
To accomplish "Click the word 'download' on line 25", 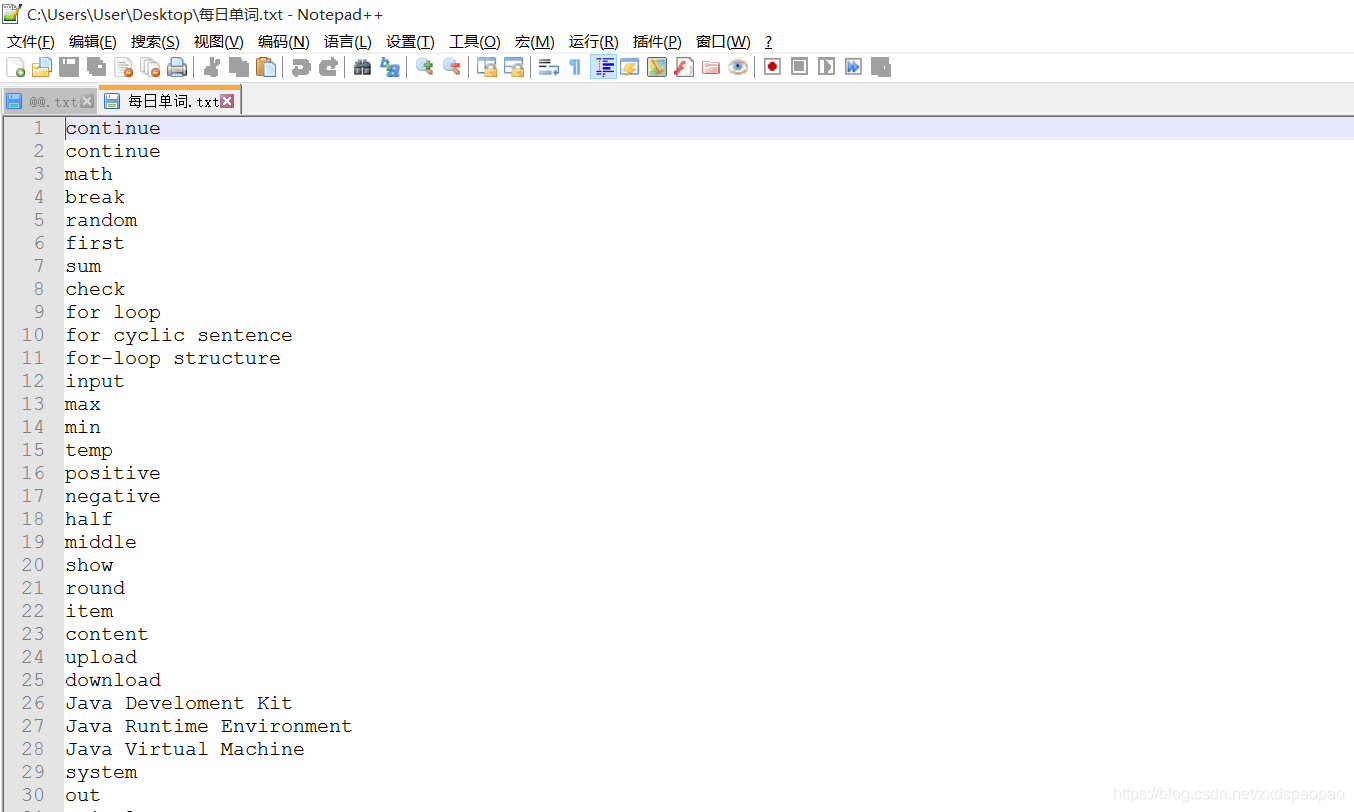I will point(113,680).
